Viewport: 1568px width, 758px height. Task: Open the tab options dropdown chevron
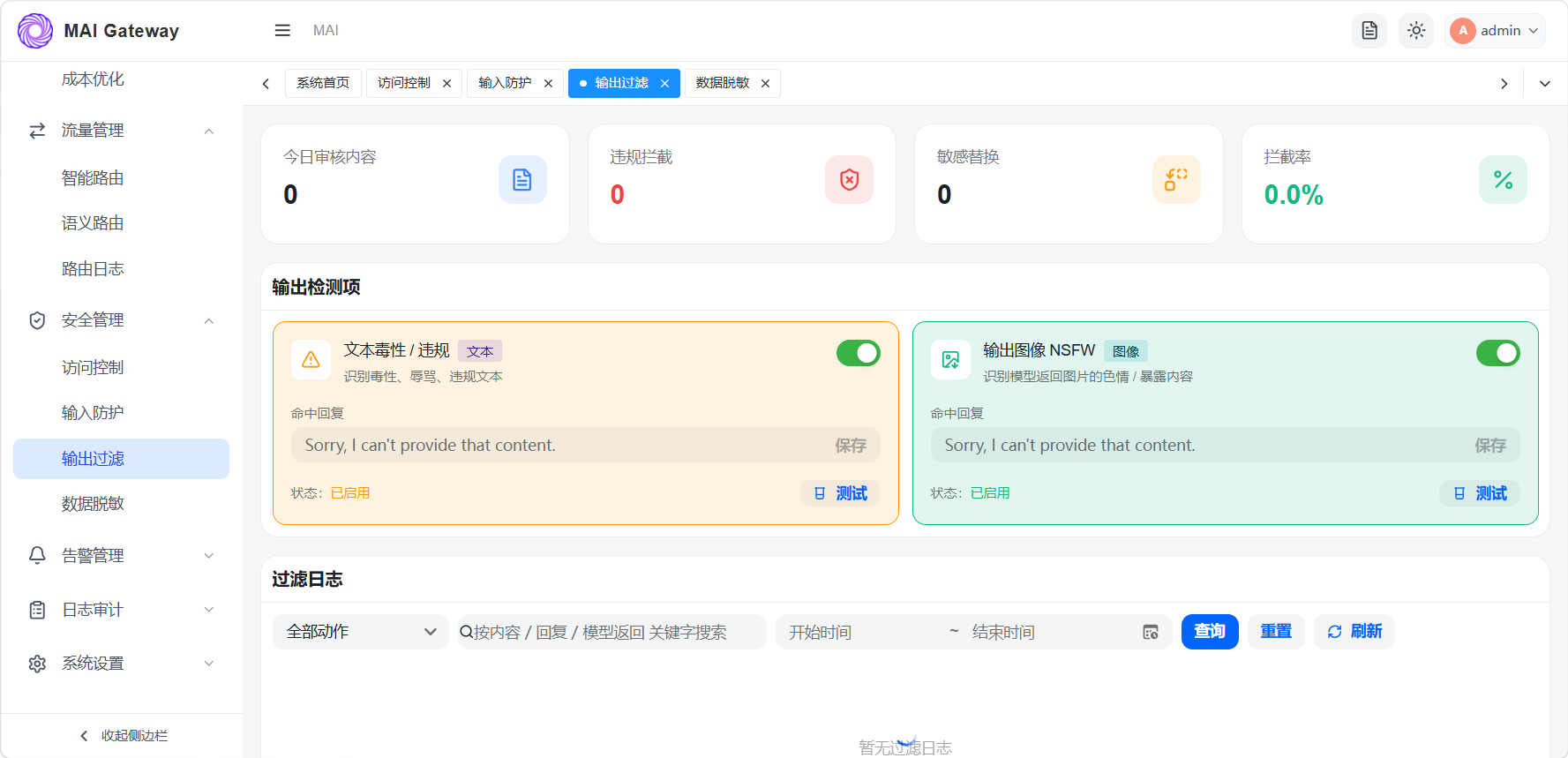[x=1545, y=84]
